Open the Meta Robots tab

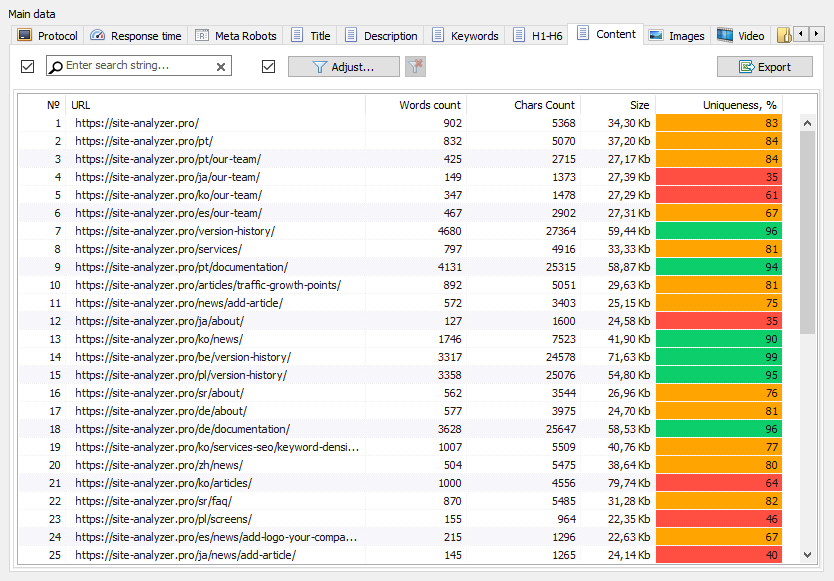[237, 36]
